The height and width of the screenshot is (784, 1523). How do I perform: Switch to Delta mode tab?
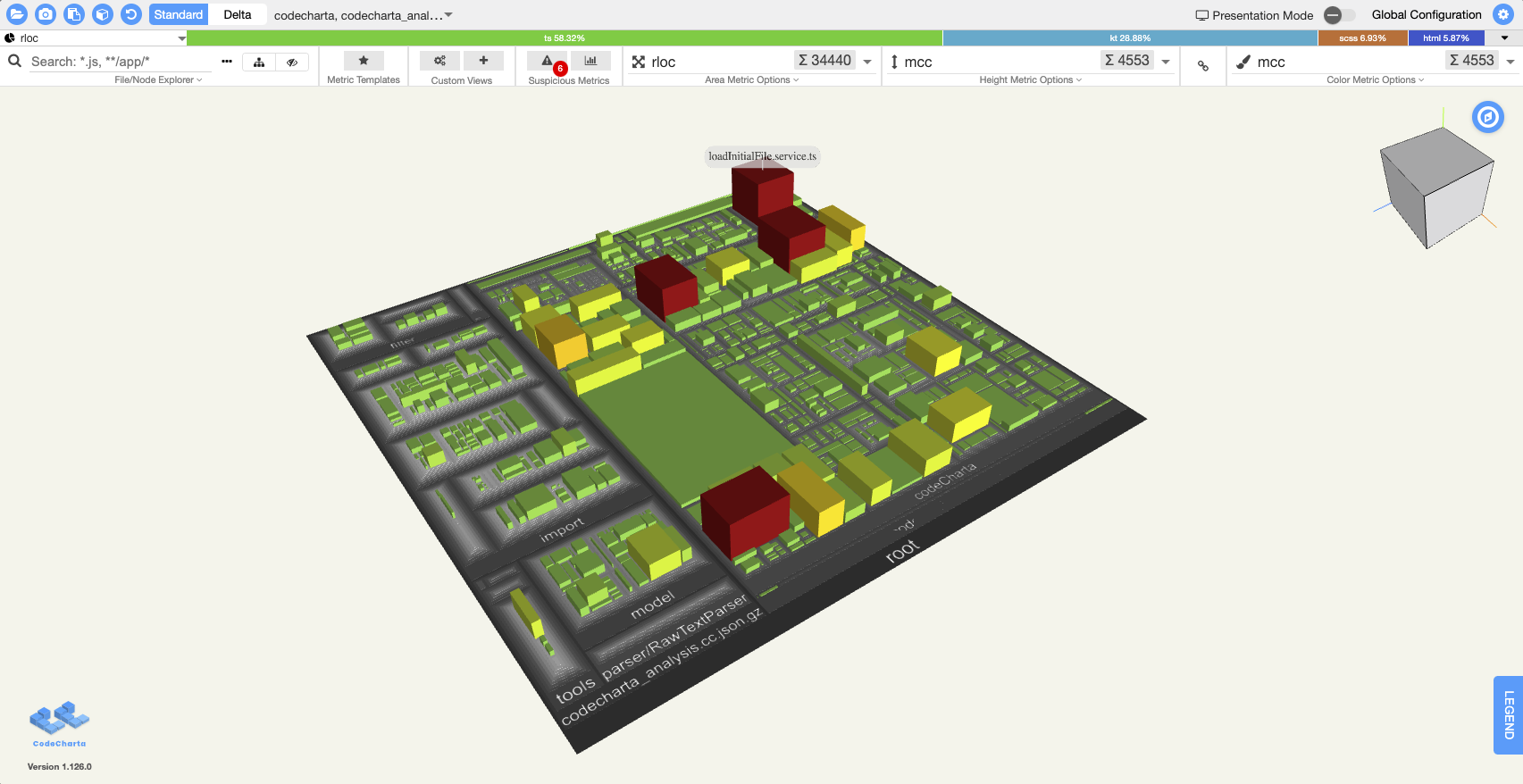tap(238, 14)
